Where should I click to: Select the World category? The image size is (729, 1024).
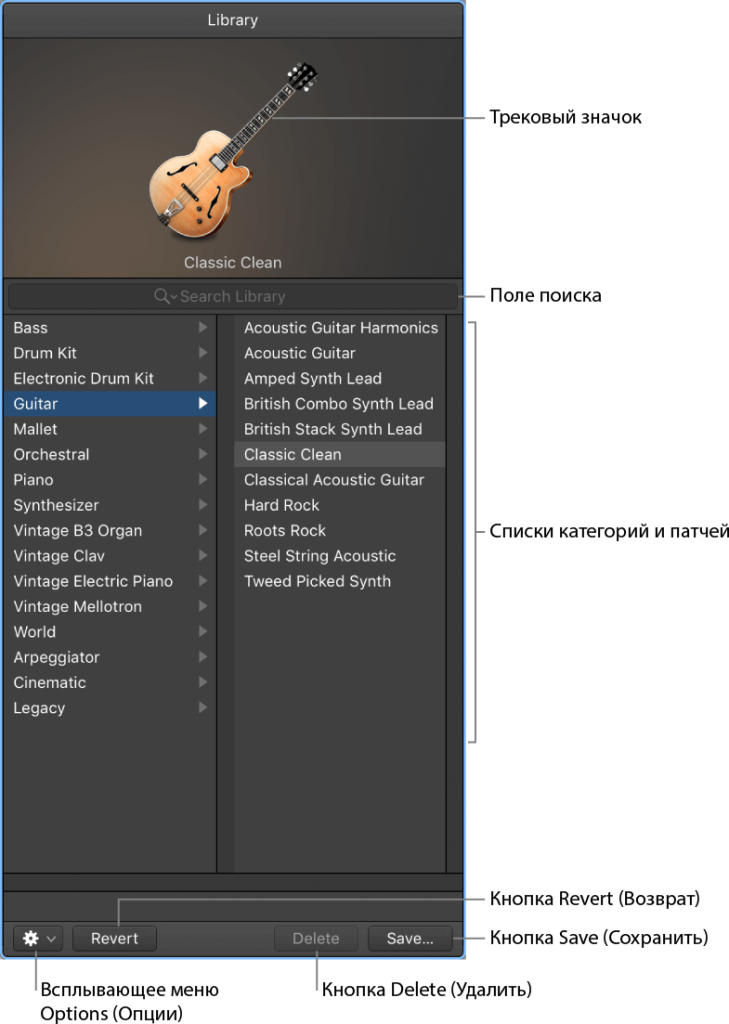coord(110,632)
